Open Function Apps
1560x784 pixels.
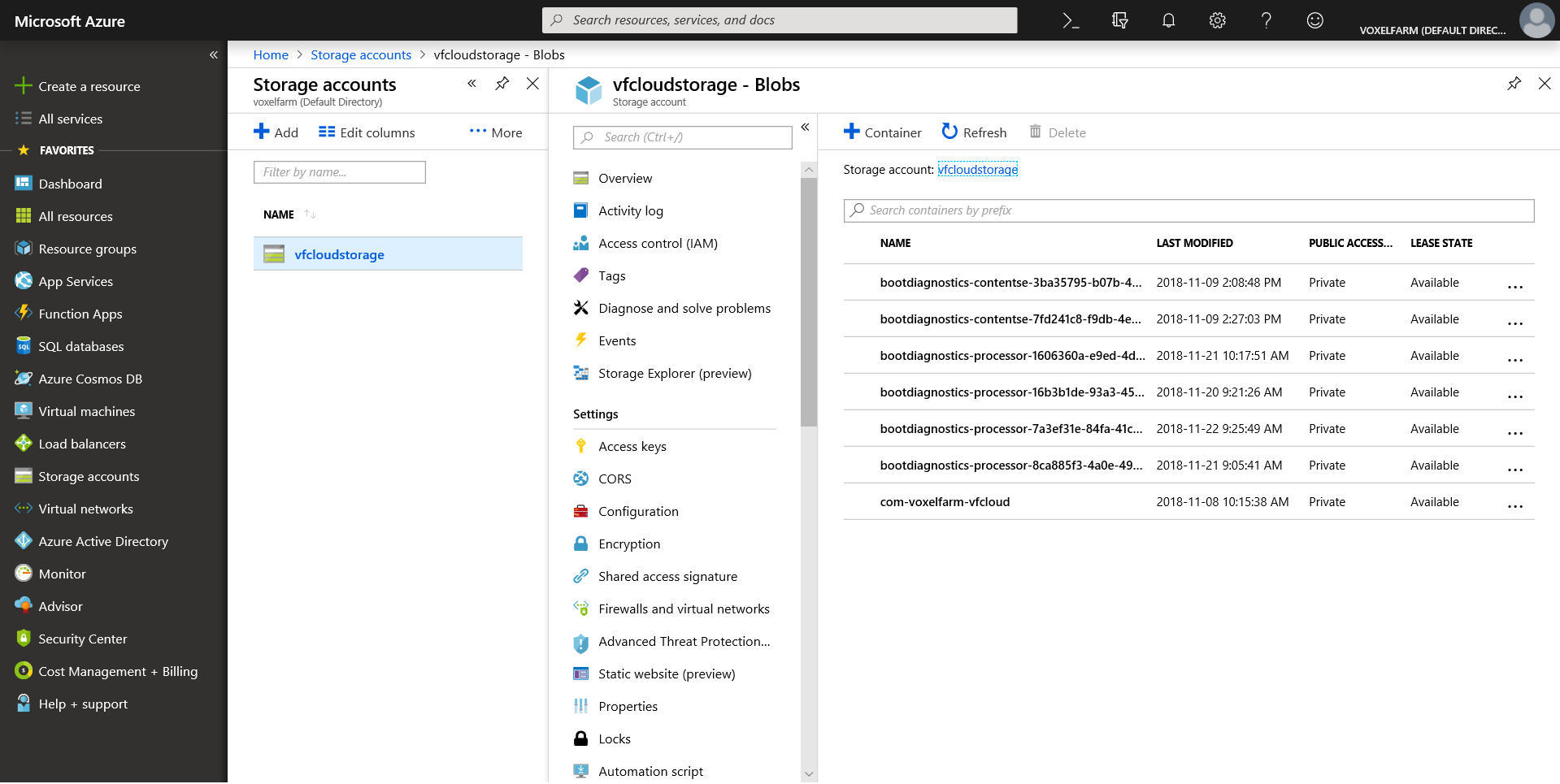(x=80, y=314)
